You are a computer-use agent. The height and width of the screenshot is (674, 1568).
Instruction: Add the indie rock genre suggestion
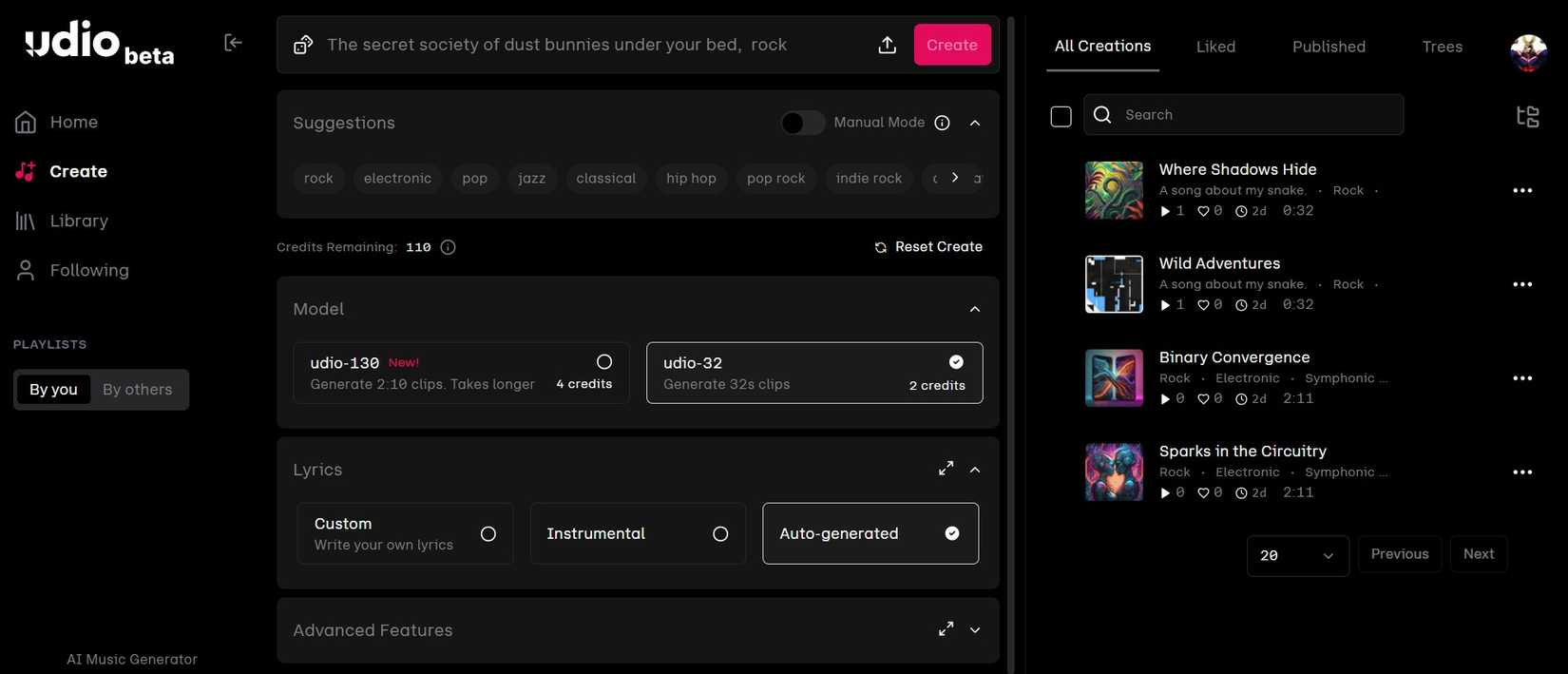[869, 178]
